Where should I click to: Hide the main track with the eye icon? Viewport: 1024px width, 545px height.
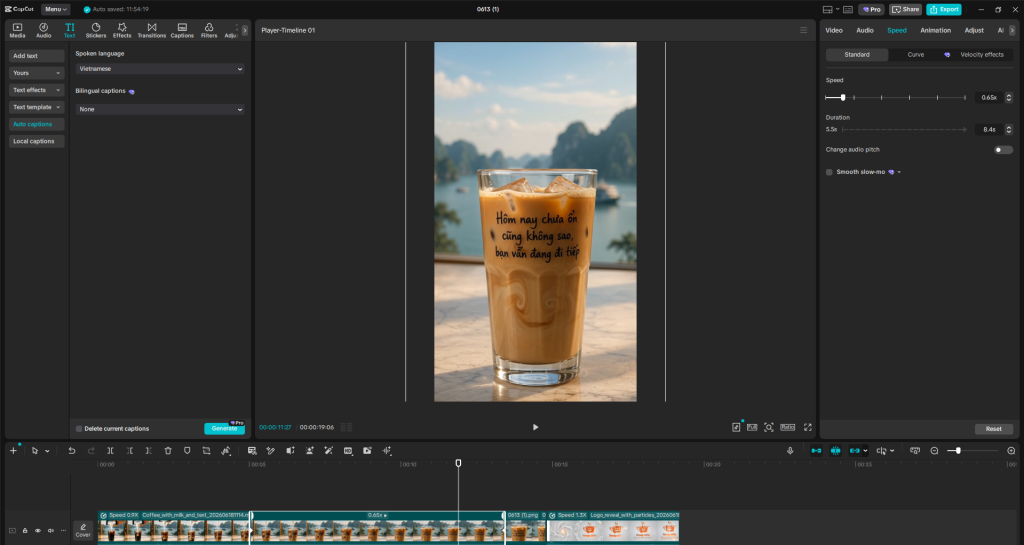coord(38,531)
